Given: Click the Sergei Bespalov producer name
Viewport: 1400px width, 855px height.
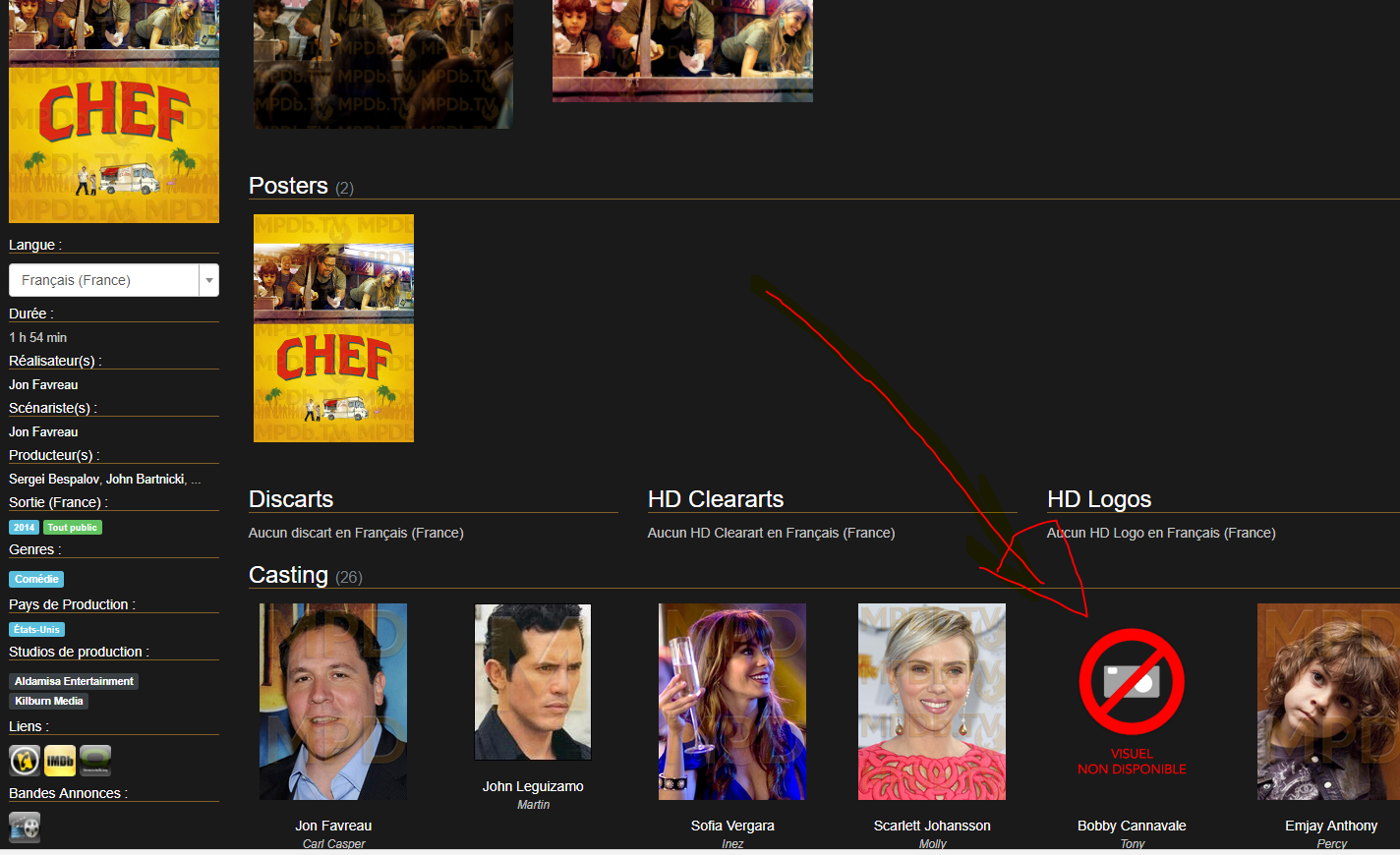Looking at the screenshot, I should tap(54, 479).
